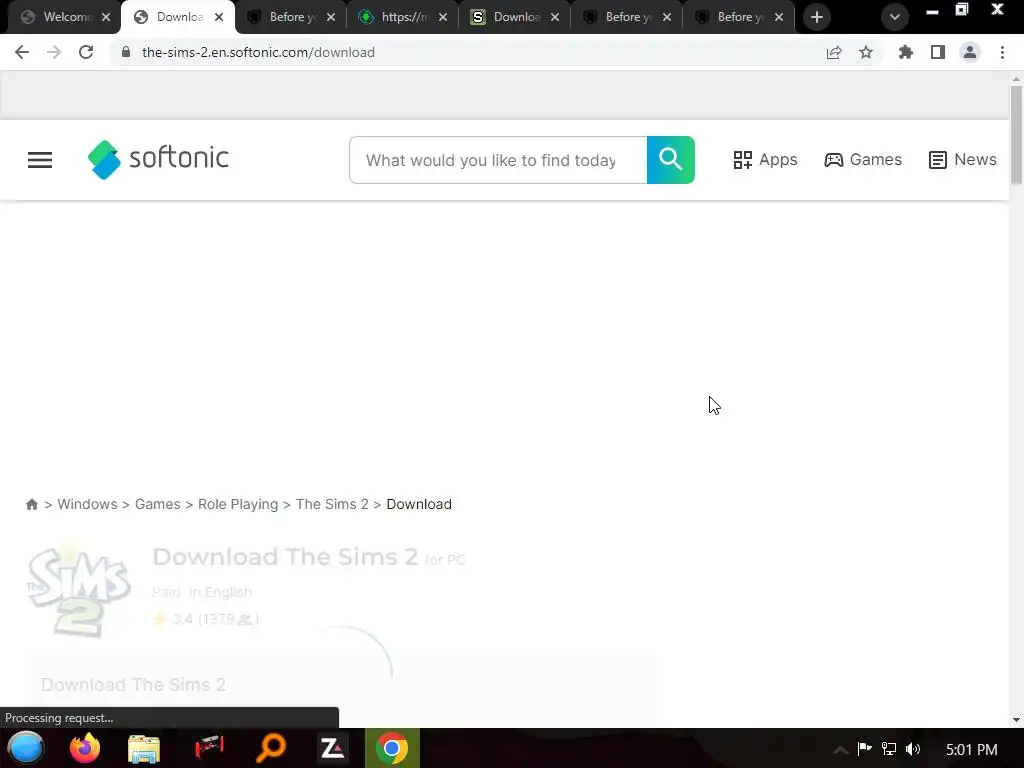Click the Softonic logo

point(158,159)
